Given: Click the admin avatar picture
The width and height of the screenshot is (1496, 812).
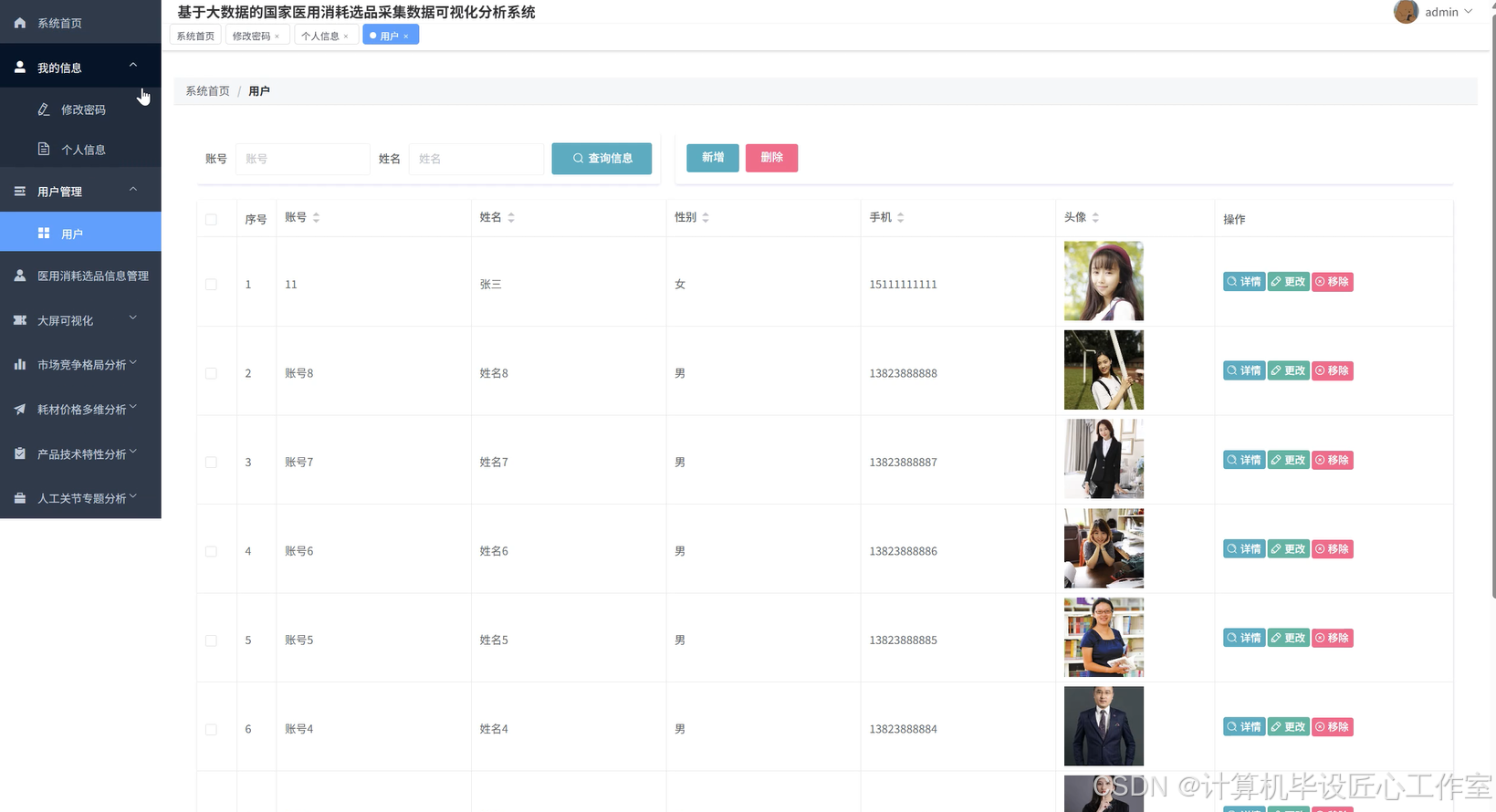Looking at the screenshot, I should tap(1406, 12).
